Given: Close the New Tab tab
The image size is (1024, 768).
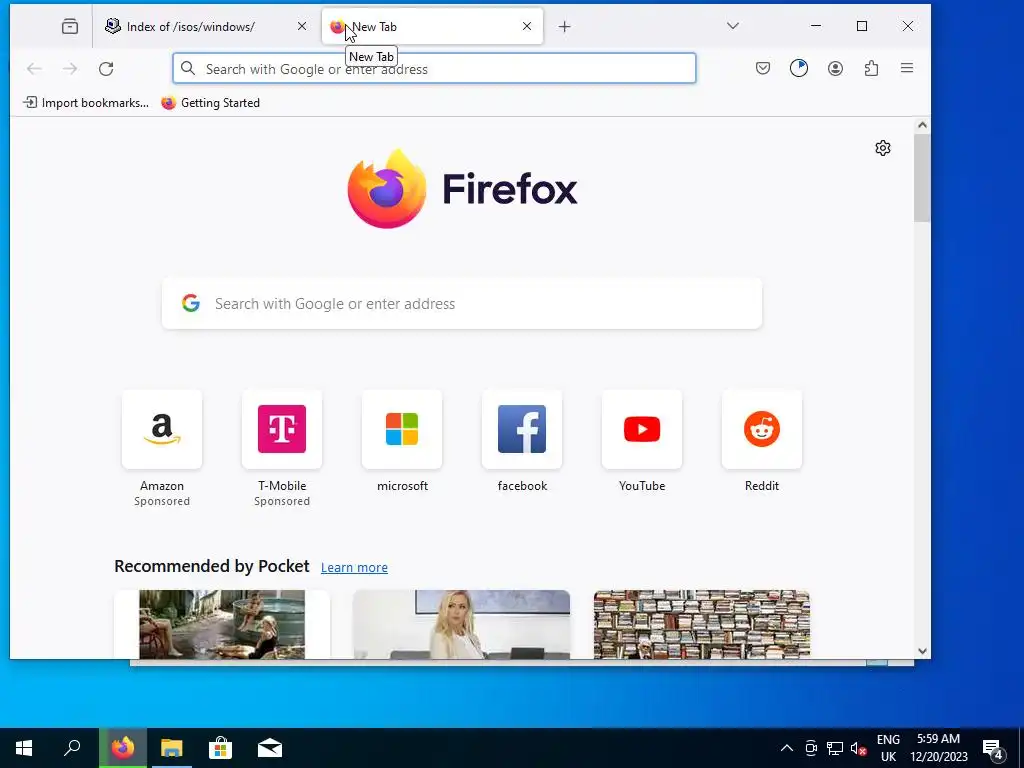Looking at the screenshot, I should click(x=527, y=26).
